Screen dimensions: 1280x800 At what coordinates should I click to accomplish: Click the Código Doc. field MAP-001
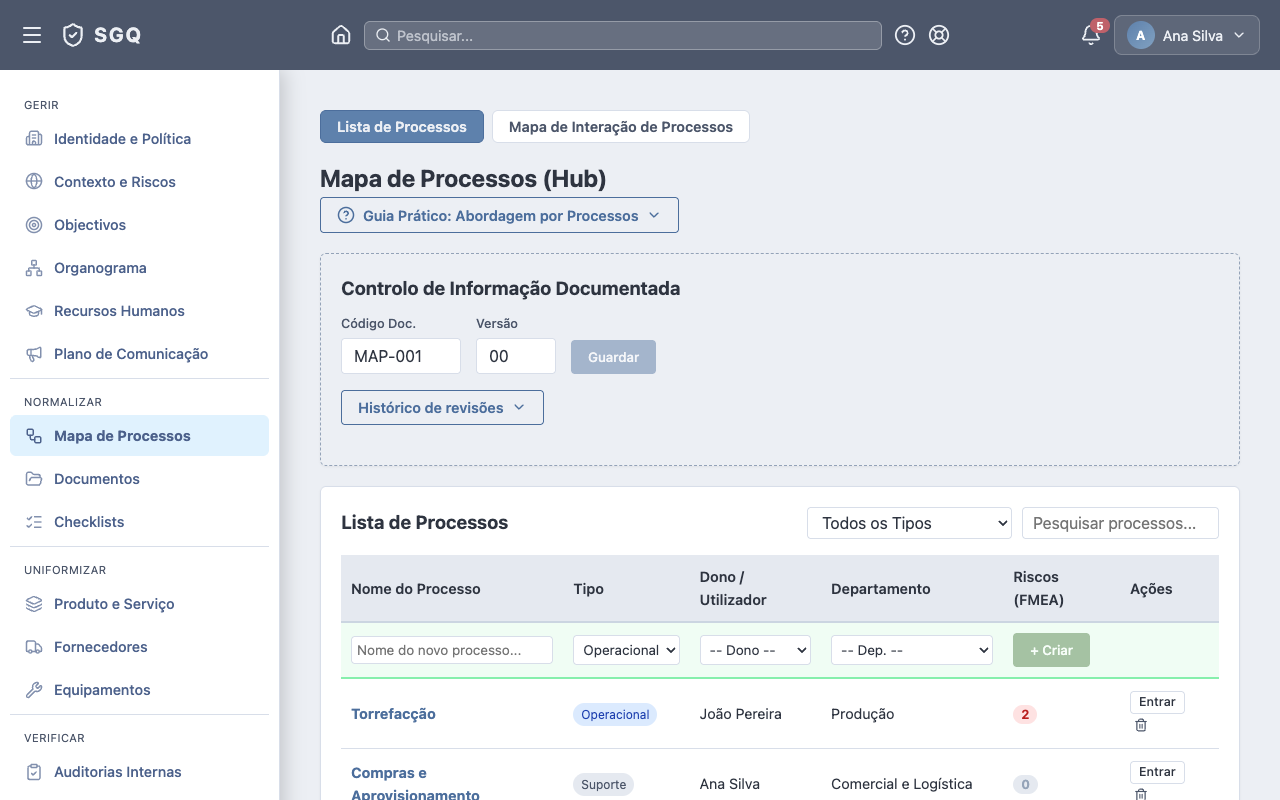click(401, 356)
